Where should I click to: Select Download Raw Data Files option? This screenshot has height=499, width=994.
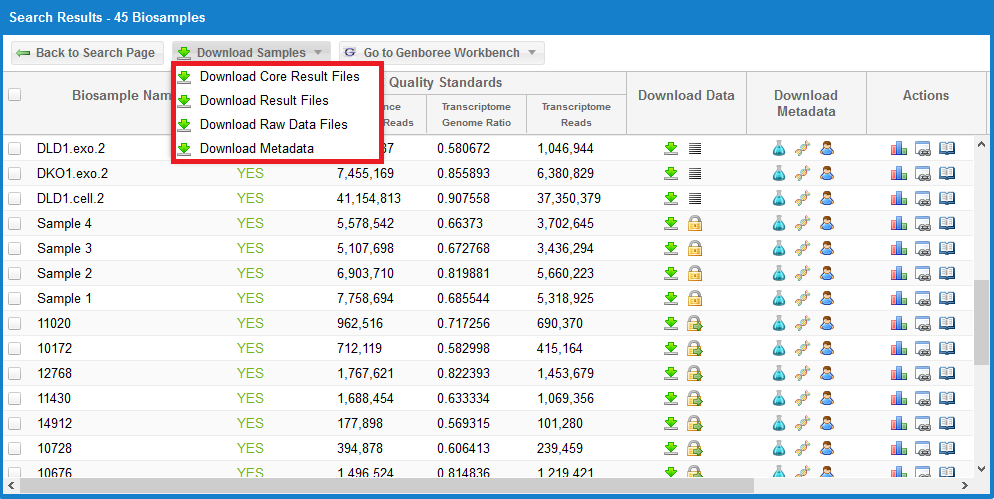click(273, 124)
